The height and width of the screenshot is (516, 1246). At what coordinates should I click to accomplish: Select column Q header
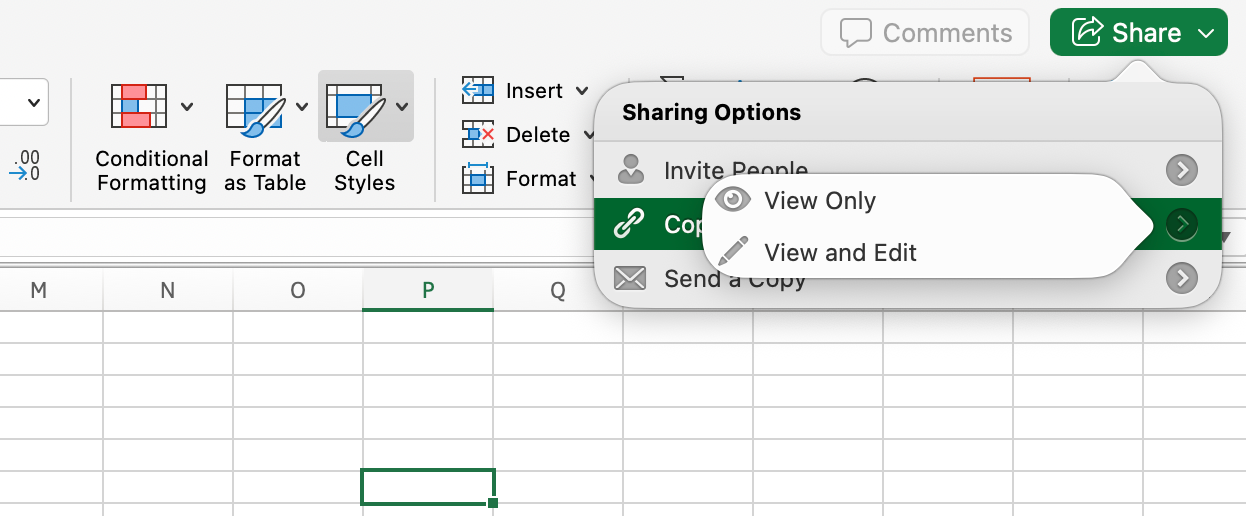[x=558, y=290]
